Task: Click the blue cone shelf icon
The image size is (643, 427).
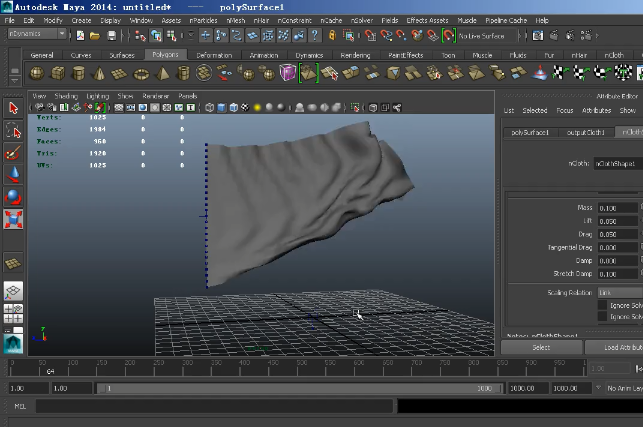Action: [x=539, y=73]
